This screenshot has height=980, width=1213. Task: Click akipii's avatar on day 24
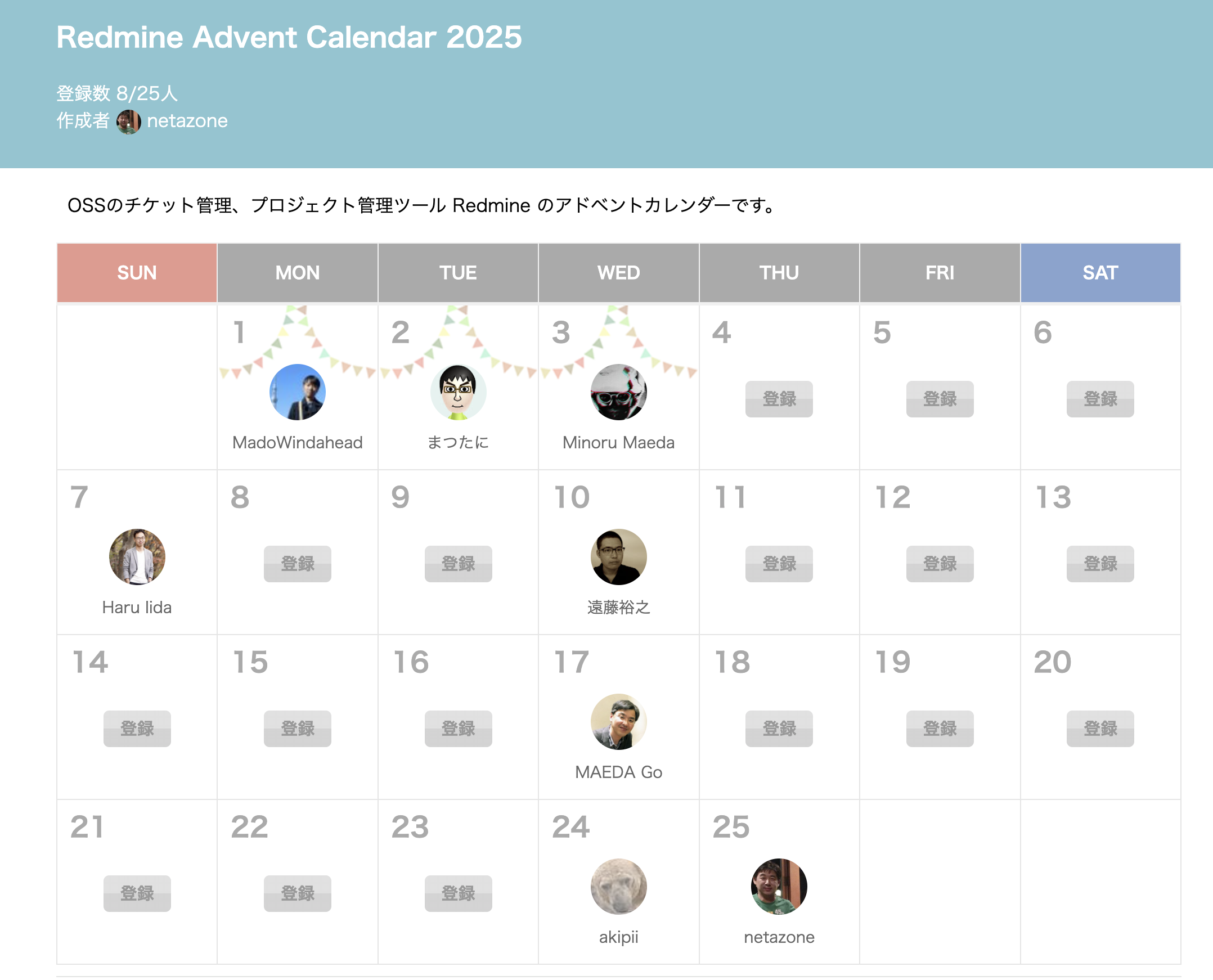point(618,886)
